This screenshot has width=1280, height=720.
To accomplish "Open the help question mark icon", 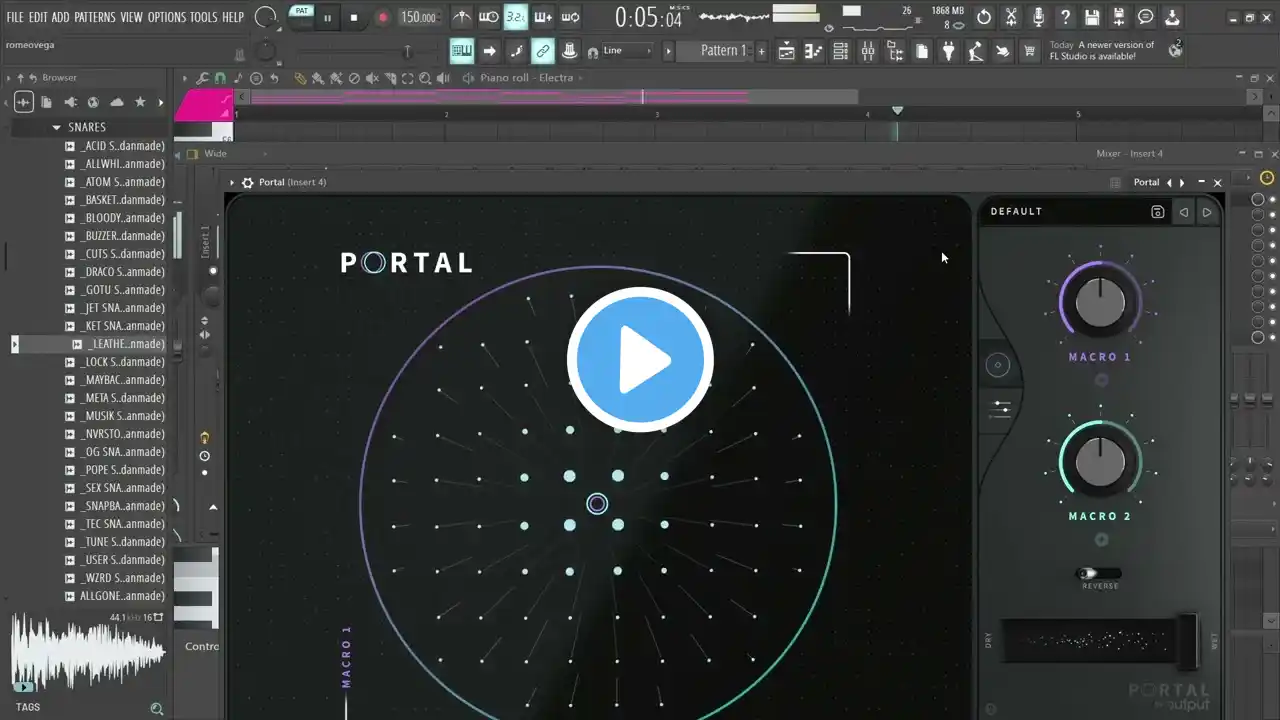I will [1065, 17].
